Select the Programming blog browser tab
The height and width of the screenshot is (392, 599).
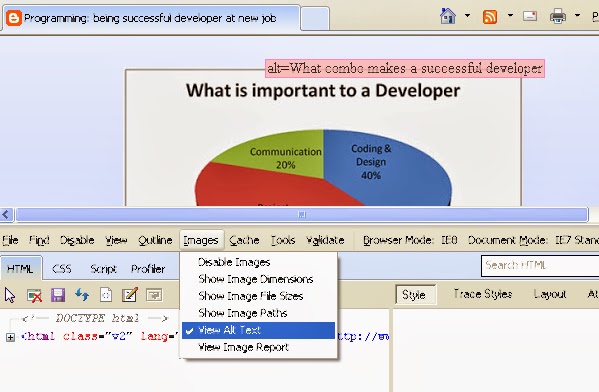152,18
